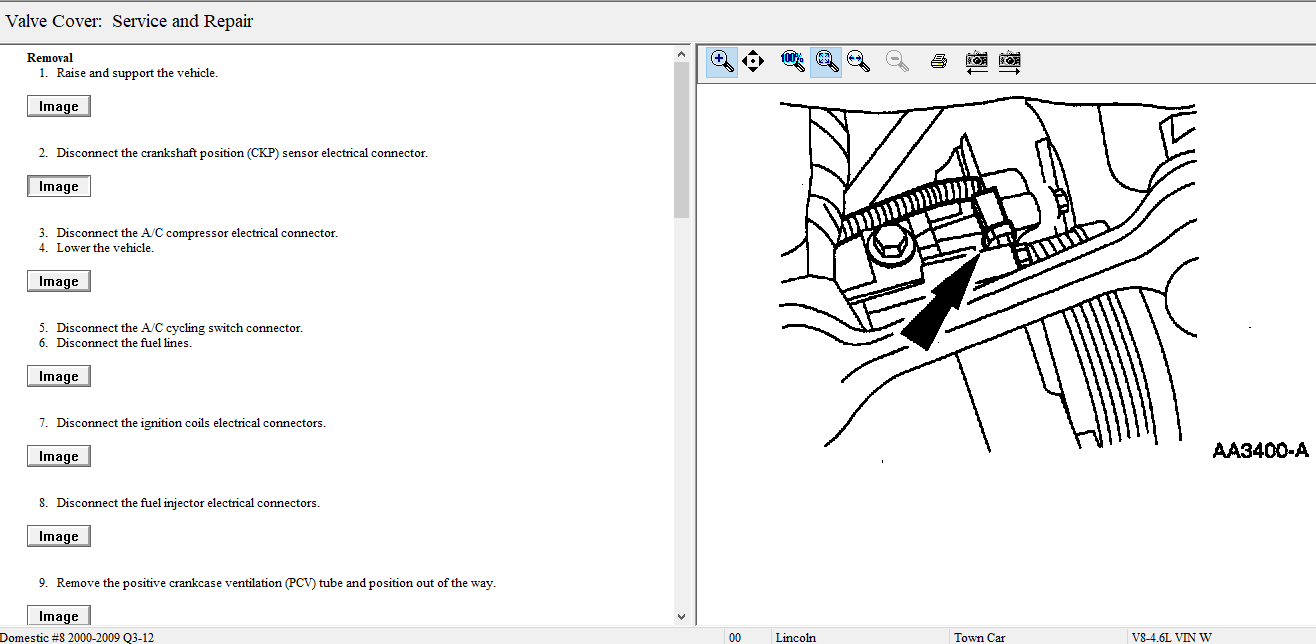Select the pan arrows tool
The width and height of the screenshot is (1316, 644).
[754, 61]
